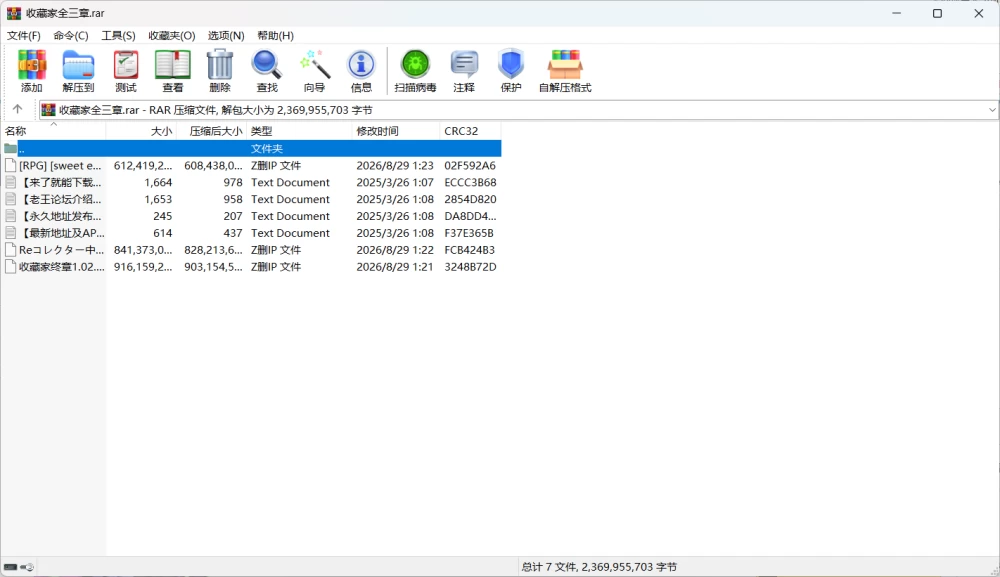Click CRC32 value F37E365B
The height and width of the screenshot is (577, 1000).
click(x=469, y=233)
